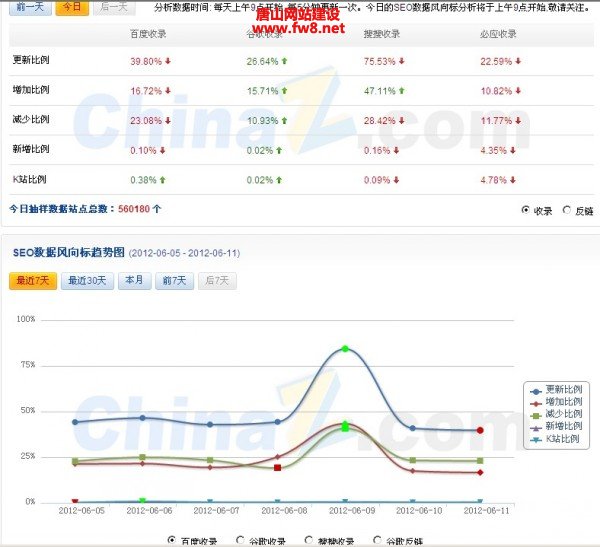Click the green peak point on 2012-06-09

pyautogui.click(x=345, y=349)
